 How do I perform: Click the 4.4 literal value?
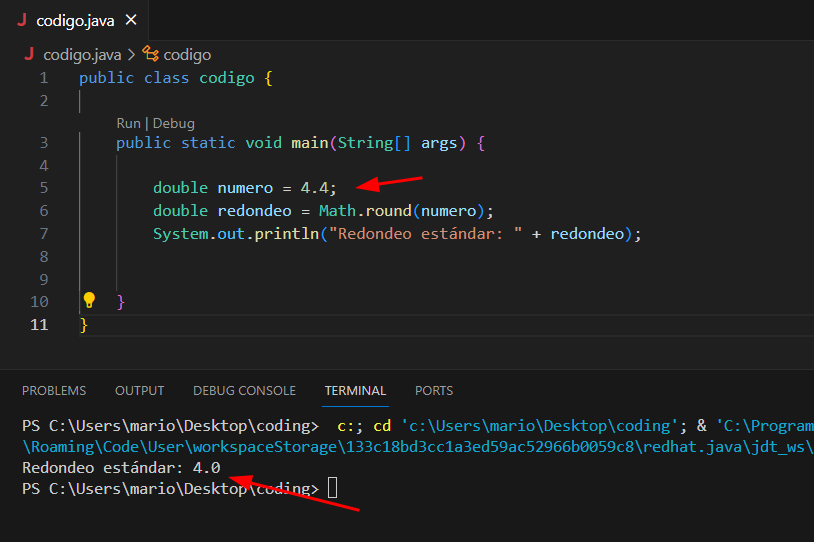[315, 187]
